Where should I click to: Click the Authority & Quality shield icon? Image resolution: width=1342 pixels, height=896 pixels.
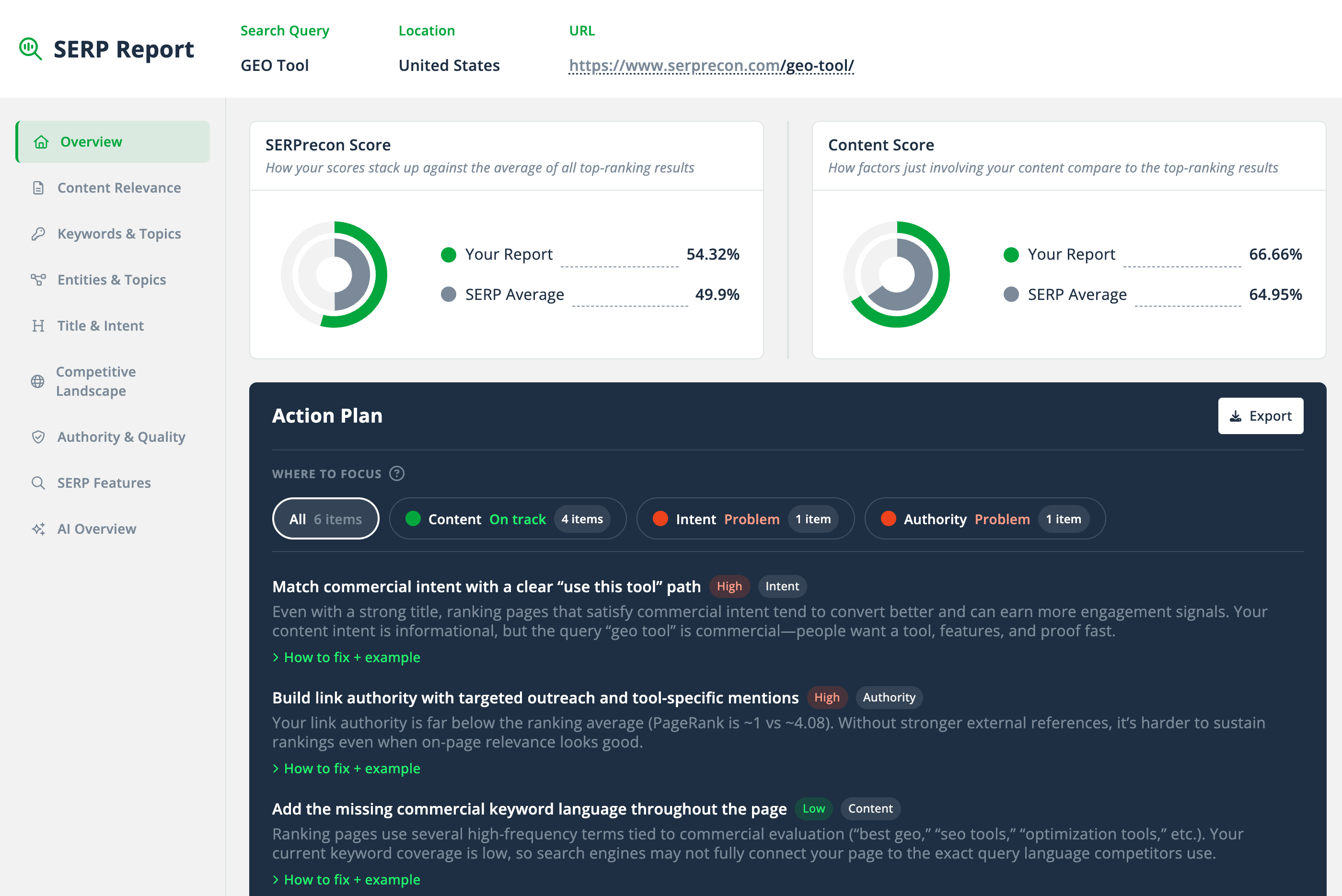point(38,437)
